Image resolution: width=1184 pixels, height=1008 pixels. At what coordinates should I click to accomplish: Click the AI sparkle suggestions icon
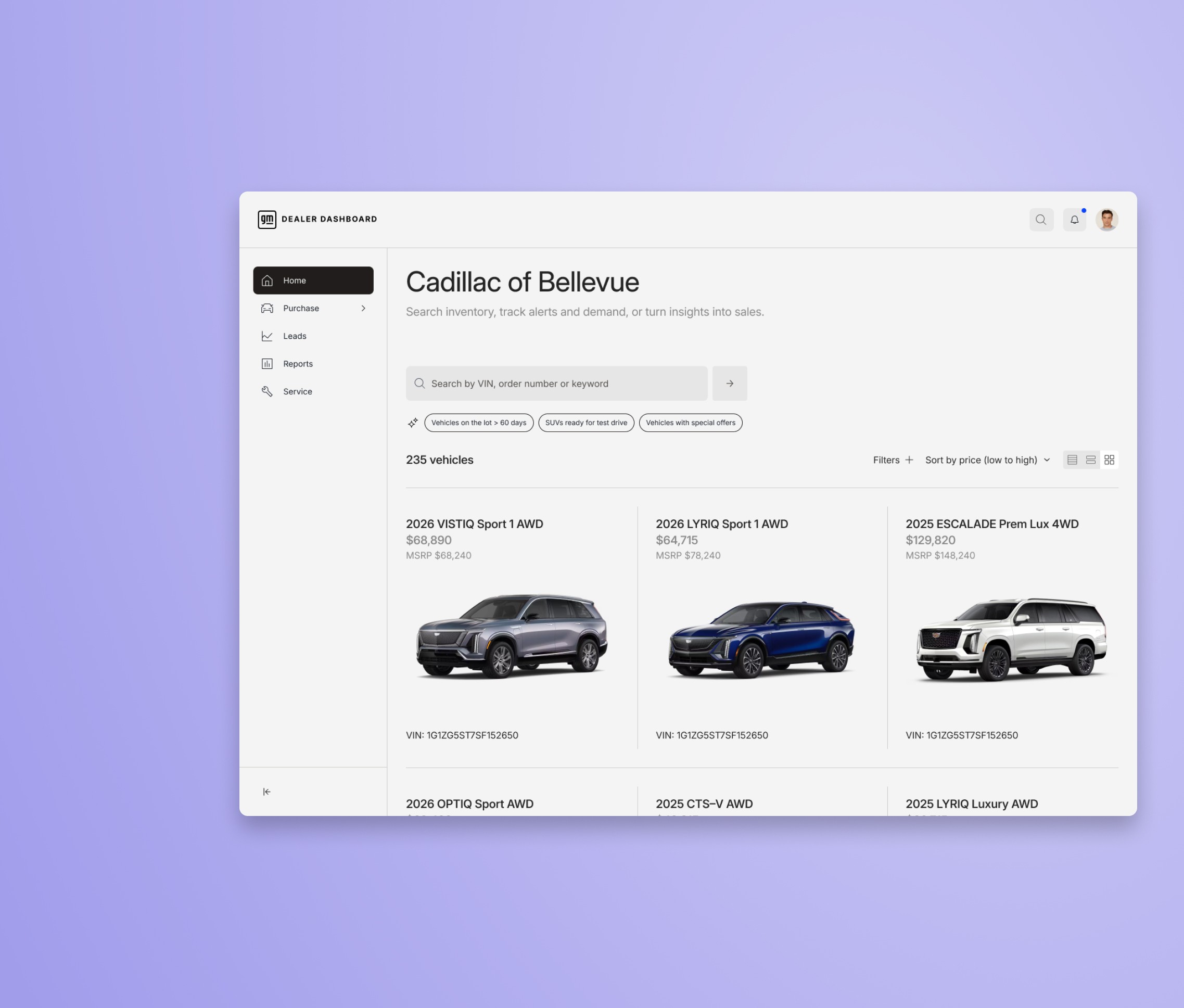tap(413, 423)
